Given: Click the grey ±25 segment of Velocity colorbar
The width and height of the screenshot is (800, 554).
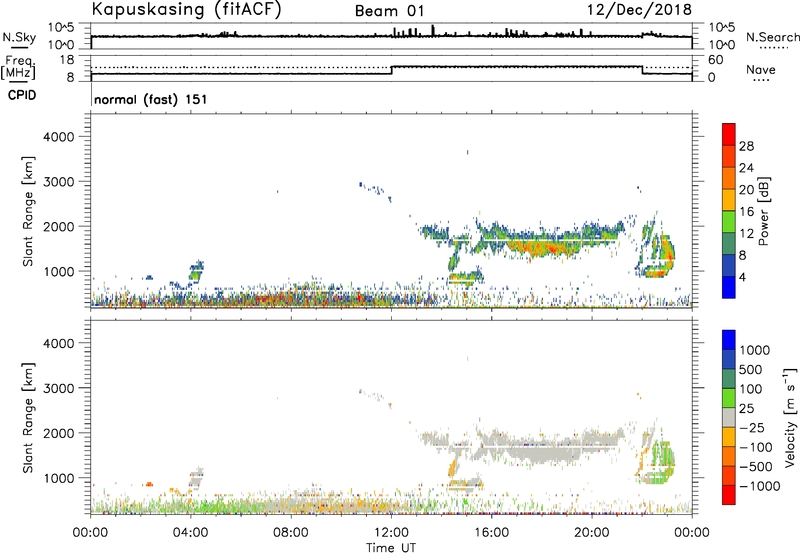Looking at the screenshot, I should (x=729, y=417).
